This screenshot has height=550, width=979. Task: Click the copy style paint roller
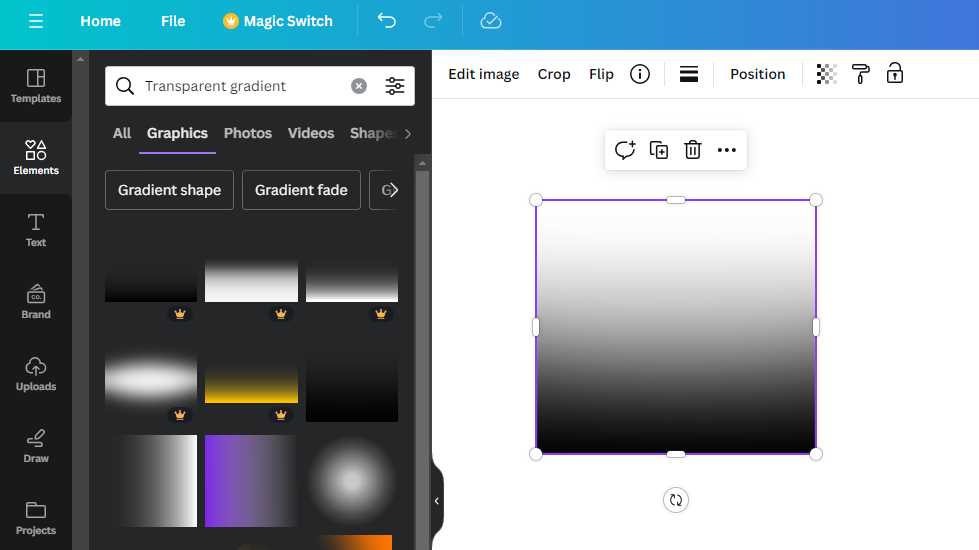point(860,74)
